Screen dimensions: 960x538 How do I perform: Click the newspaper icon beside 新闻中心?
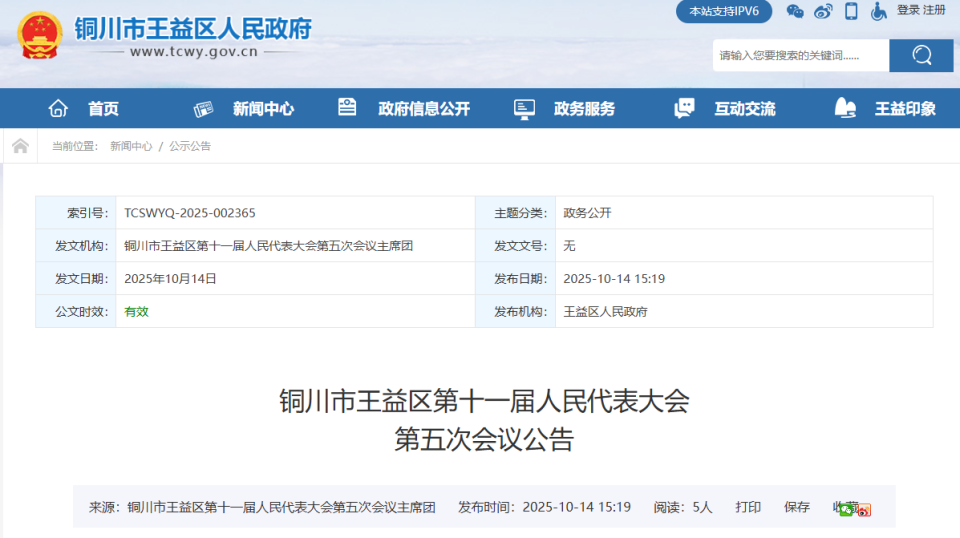point(203,109)
